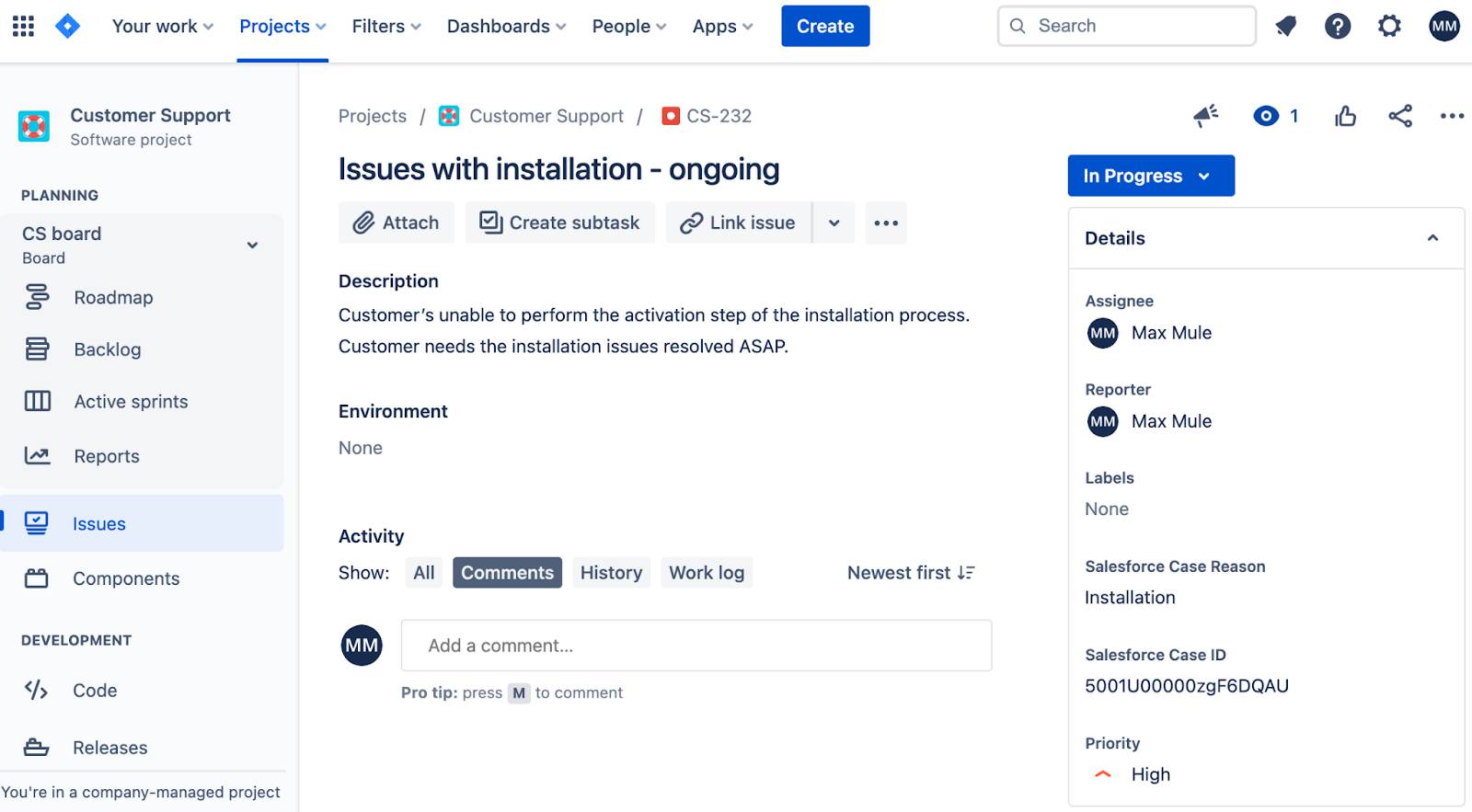Open more actions dots beside Link issue

pyautogui.click(x=886, y=223)
